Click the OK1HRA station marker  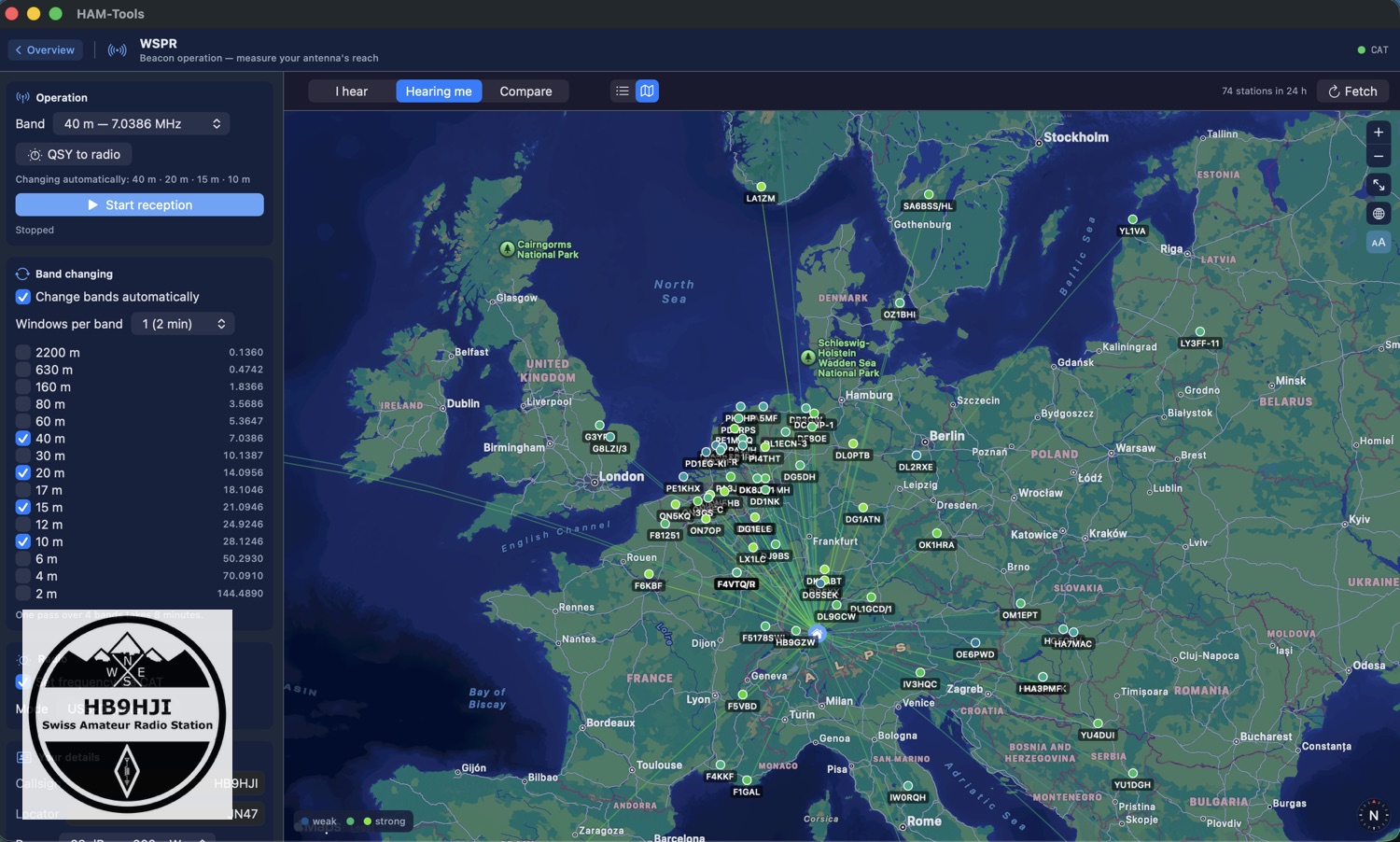click(937, 534)
